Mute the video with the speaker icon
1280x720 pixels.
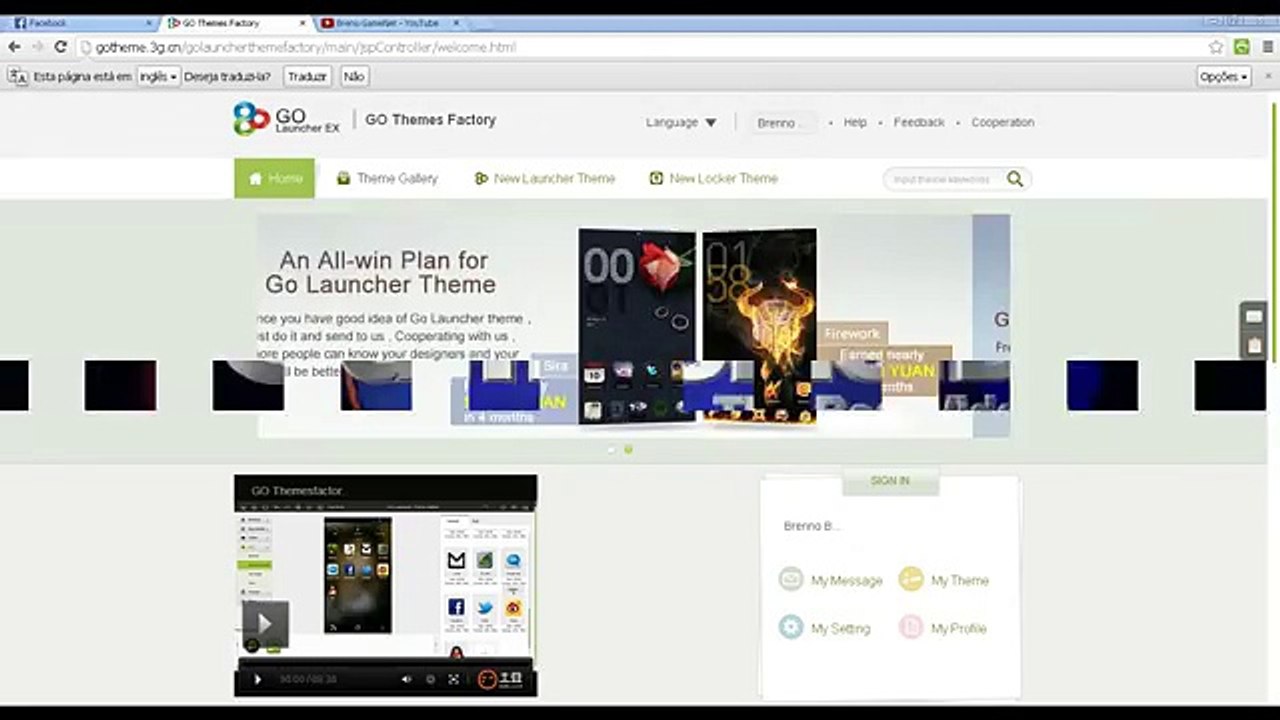406,680
